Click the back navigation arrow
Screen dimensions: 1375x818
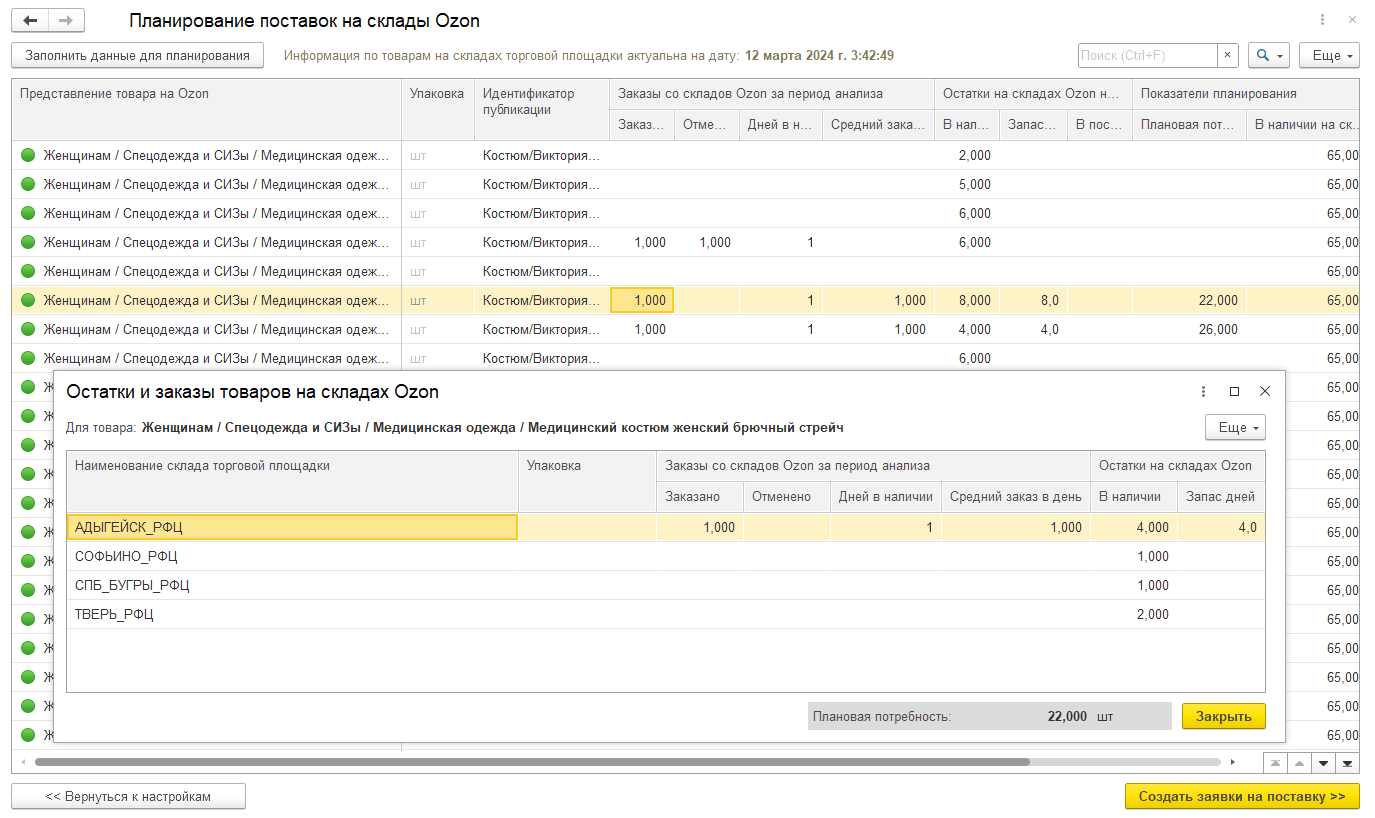pyautogui.click(x=30, y=21)
